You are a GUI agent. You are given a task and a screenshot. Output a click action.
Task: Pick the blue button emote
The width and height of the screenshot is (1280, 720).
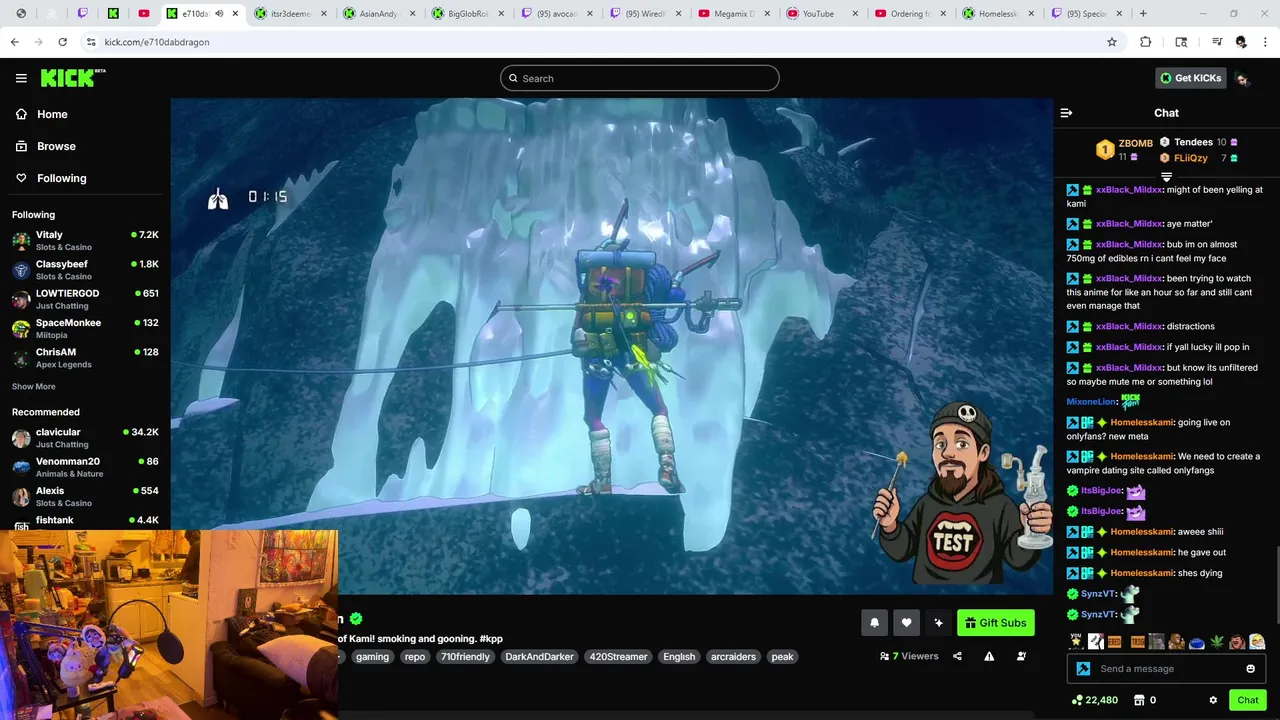pos(1196,642)
